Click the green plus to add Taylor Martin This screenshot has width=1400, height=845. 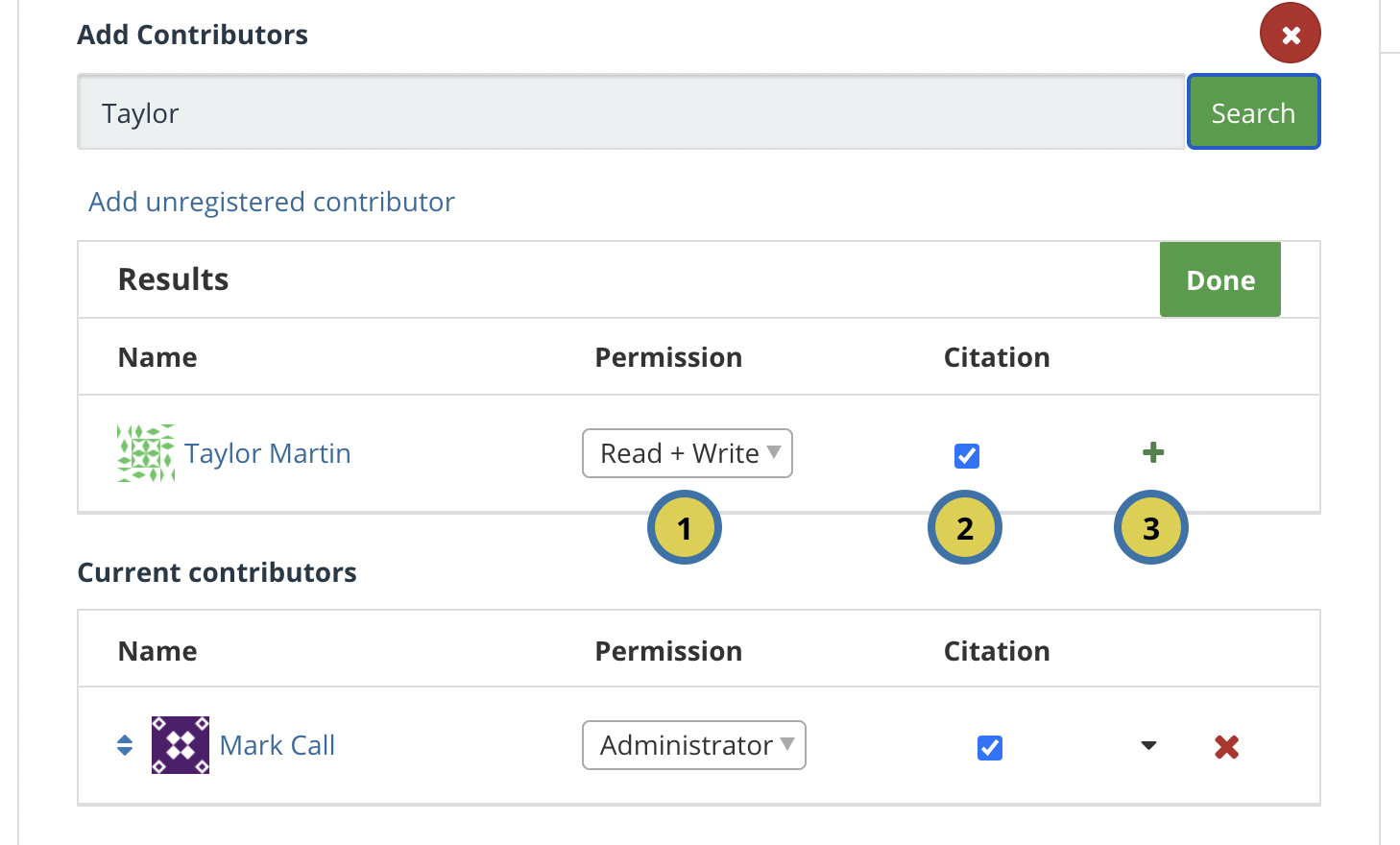[x=1153, y=452]
